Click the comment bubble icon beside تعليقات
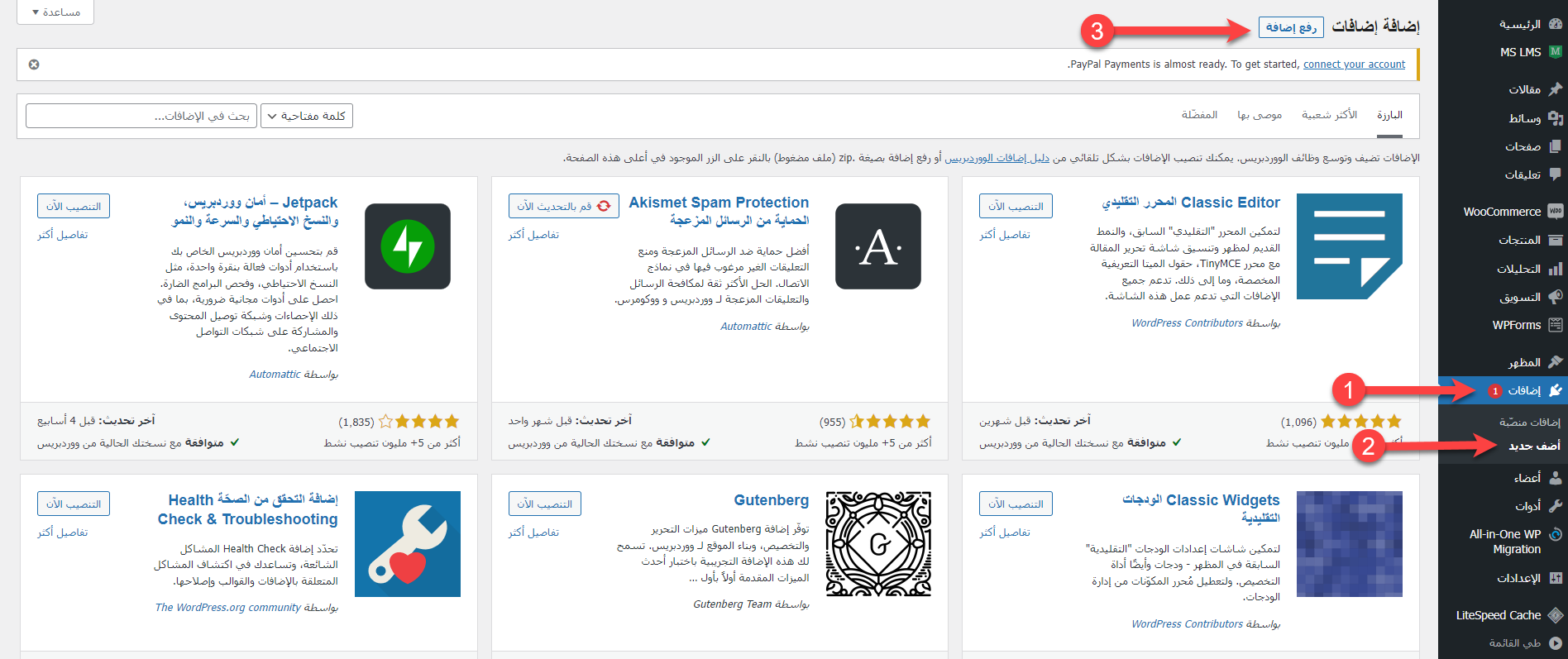 coord(1555,174)
